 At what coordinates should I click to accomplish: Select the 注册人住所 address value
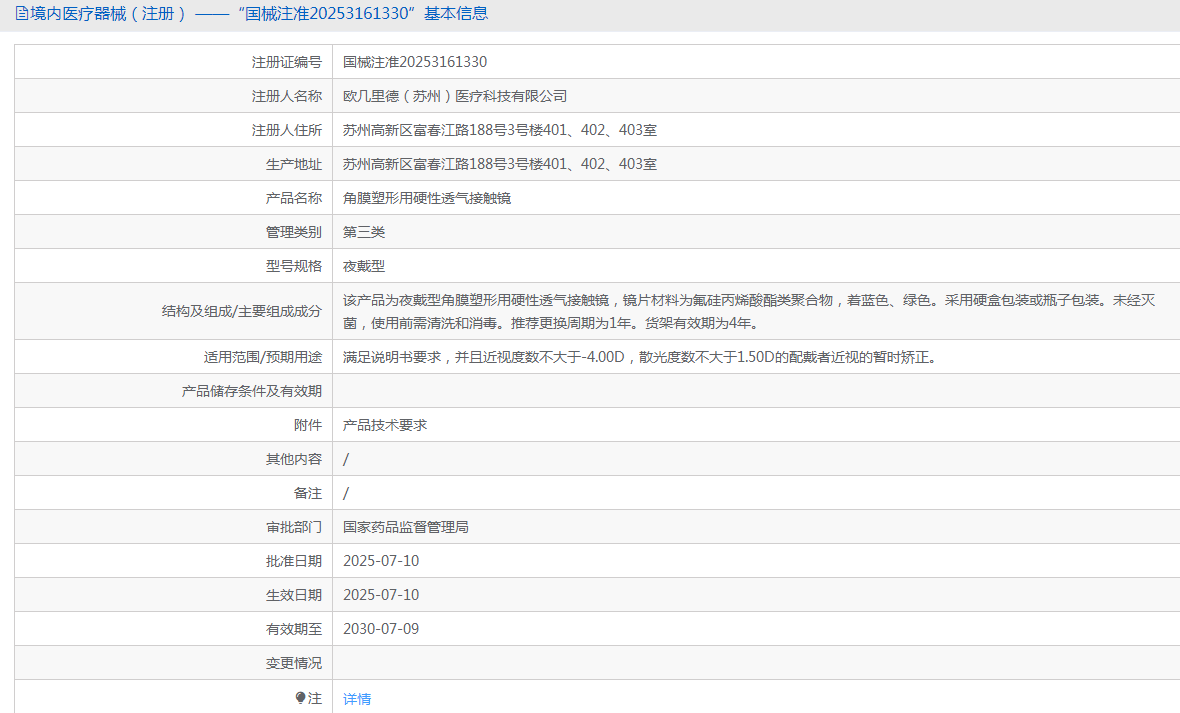coord(500,129)
